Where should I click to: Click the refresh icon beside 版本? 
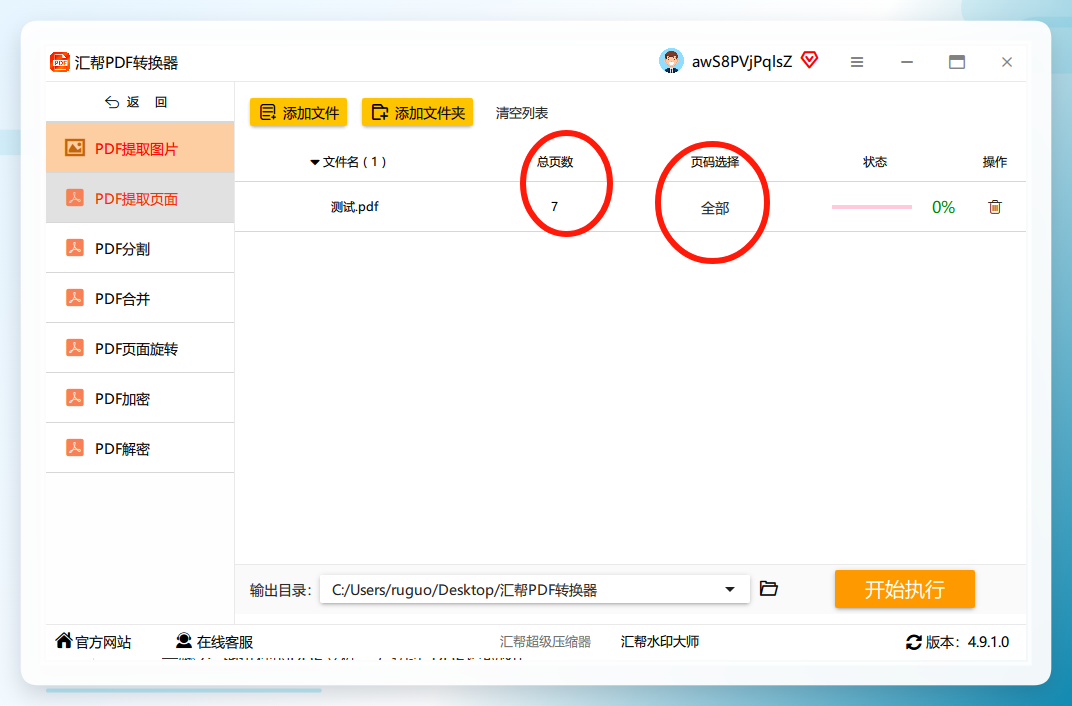coord(913,642)
